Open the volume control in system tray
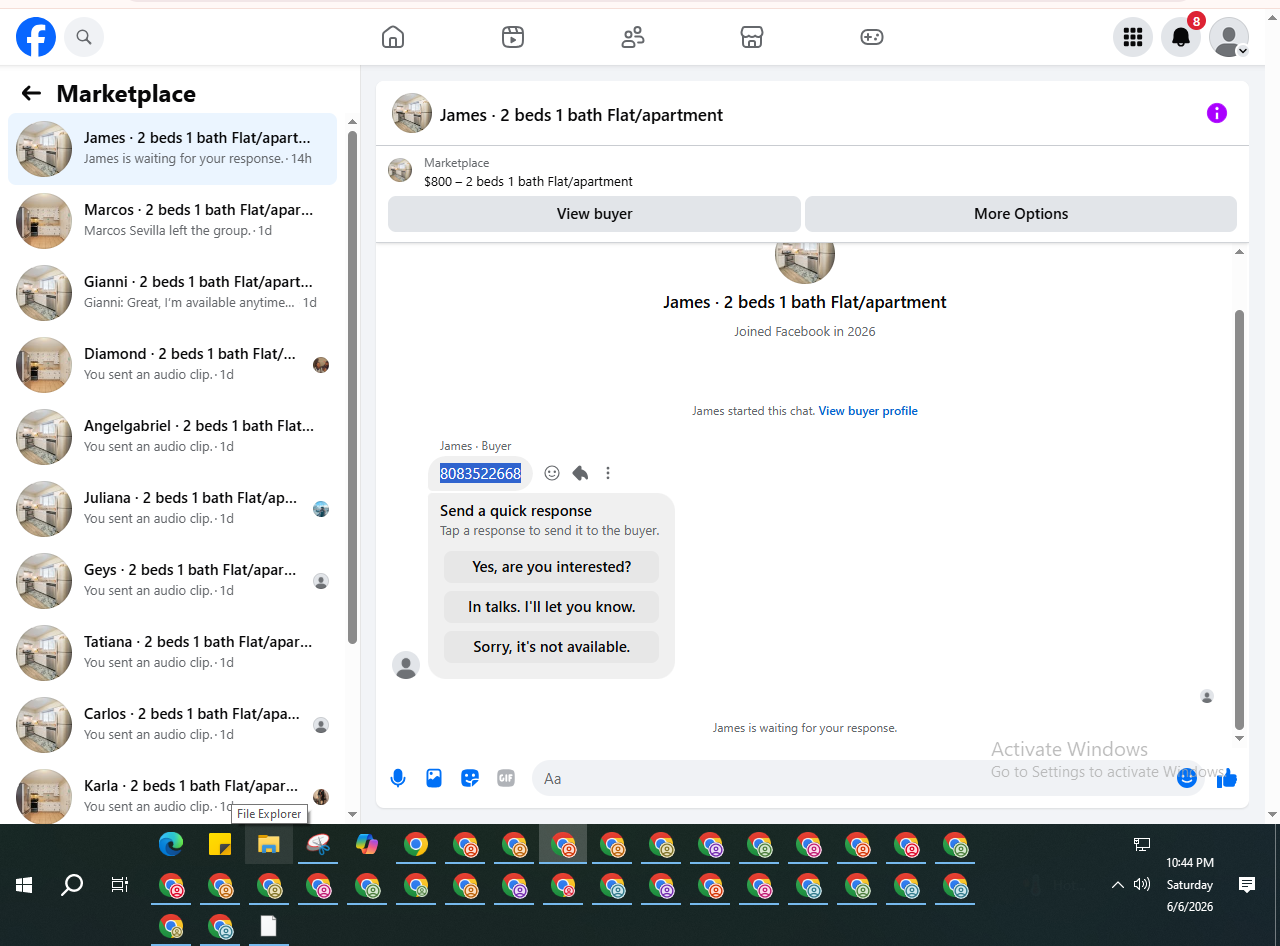 click(x=1142, y=885)
